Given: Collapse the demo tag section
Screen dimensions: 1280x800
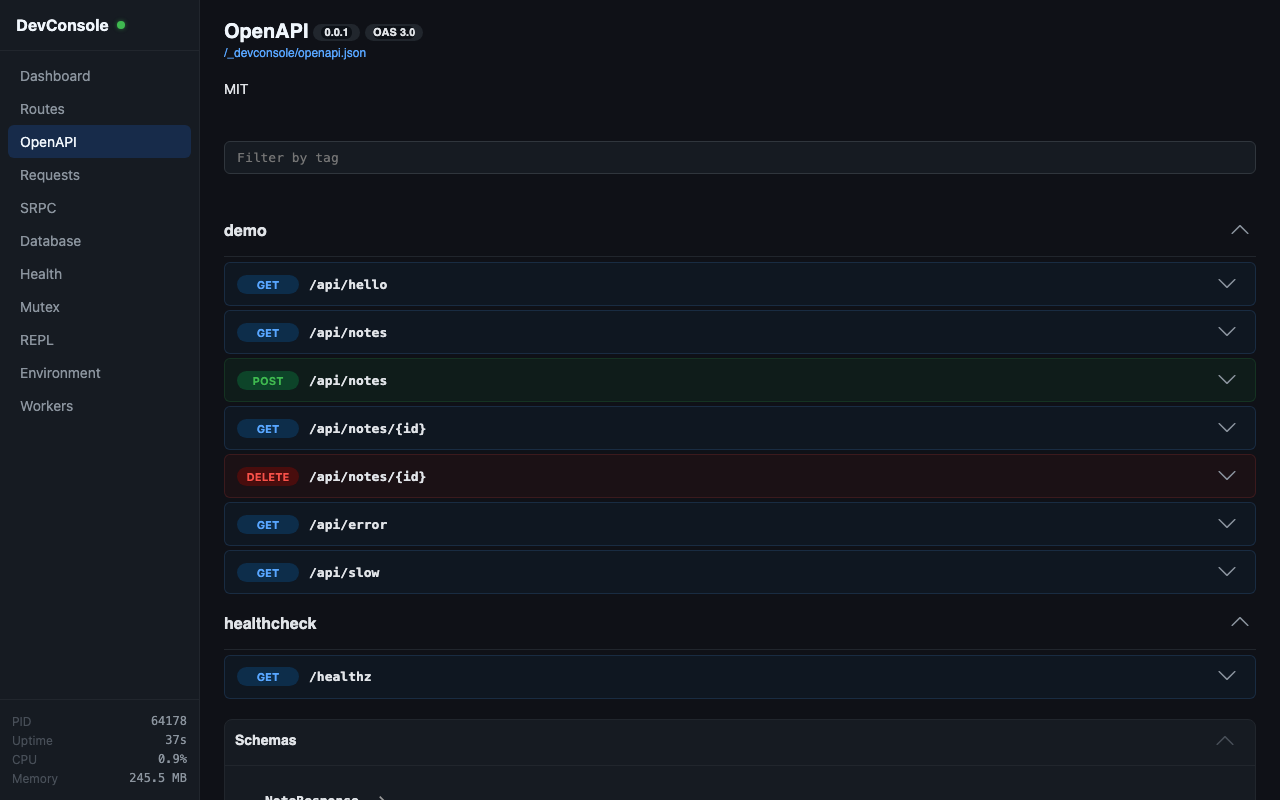Looking at the screenshot, I should click(1239, 230).
